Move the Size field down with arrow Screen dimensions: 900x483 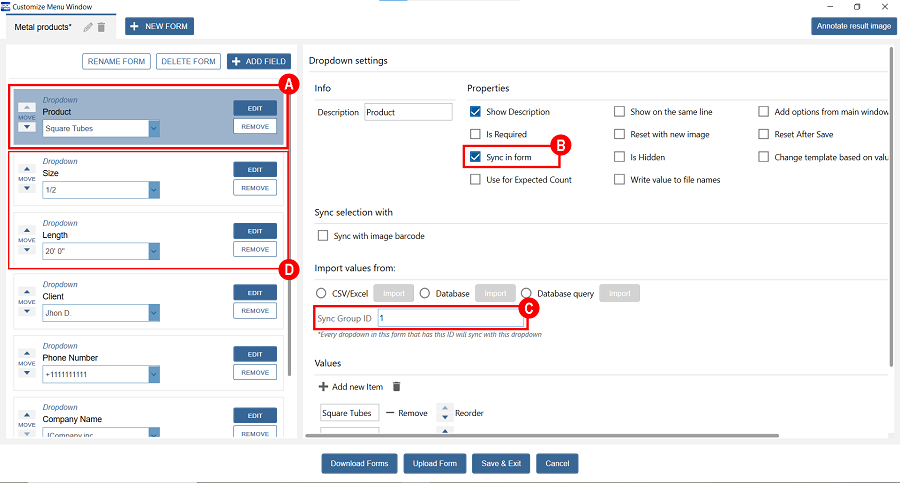(27, 191)
